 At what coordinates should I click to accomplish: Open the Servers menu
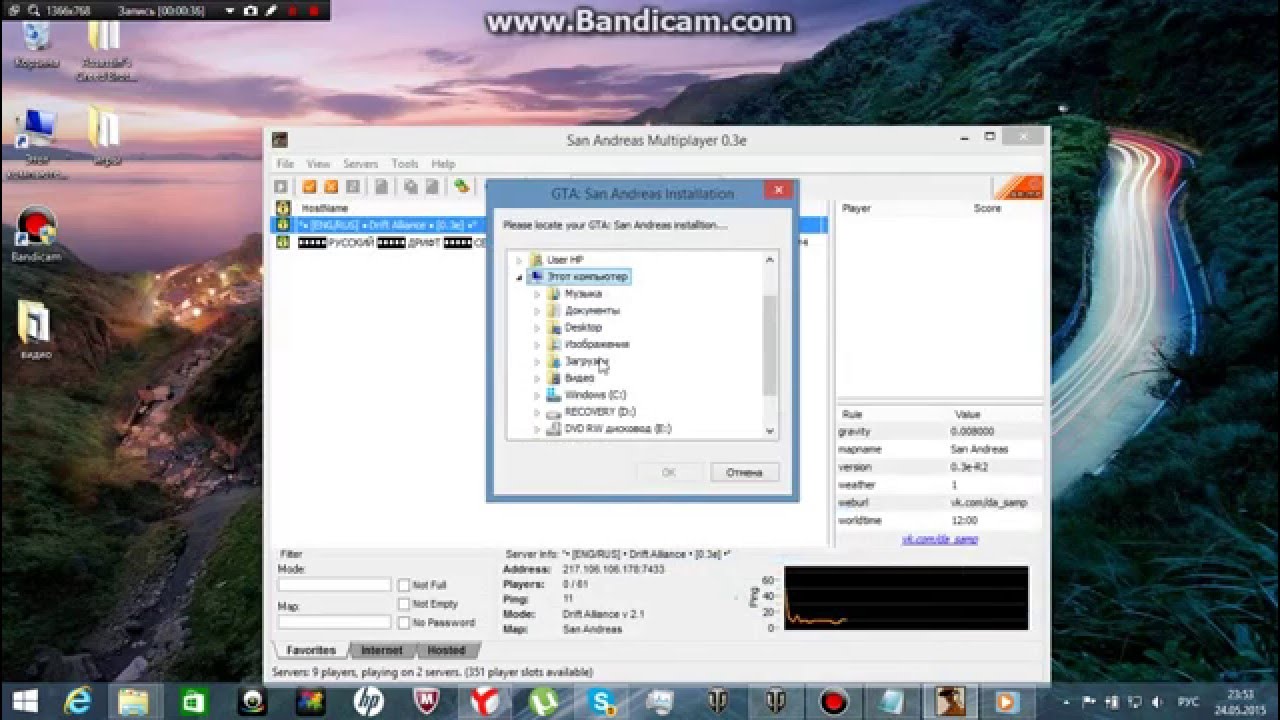pyautogui.click(x=361, y=164)
